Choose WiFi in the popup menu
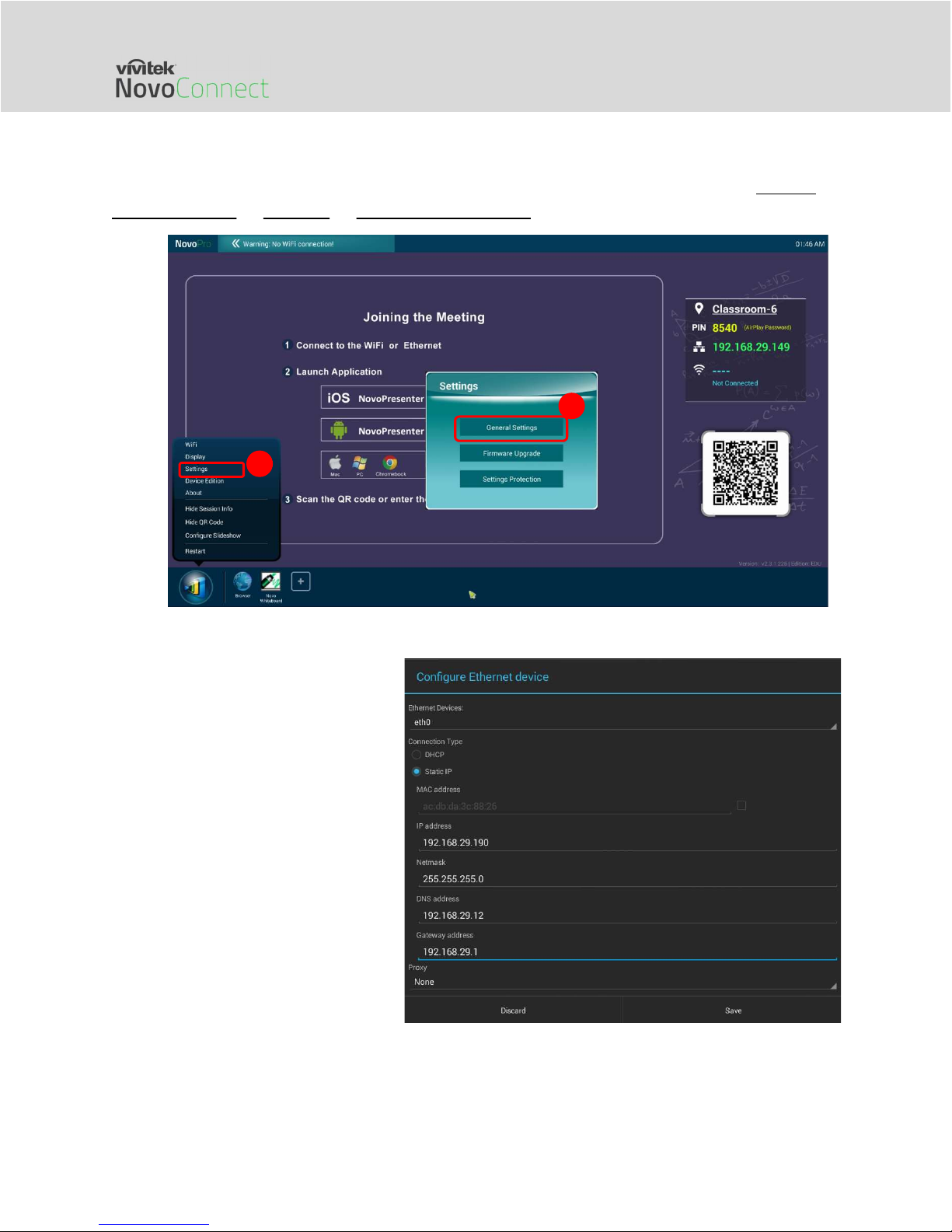The image size is (952, 1232). click(x=191, y=445)
